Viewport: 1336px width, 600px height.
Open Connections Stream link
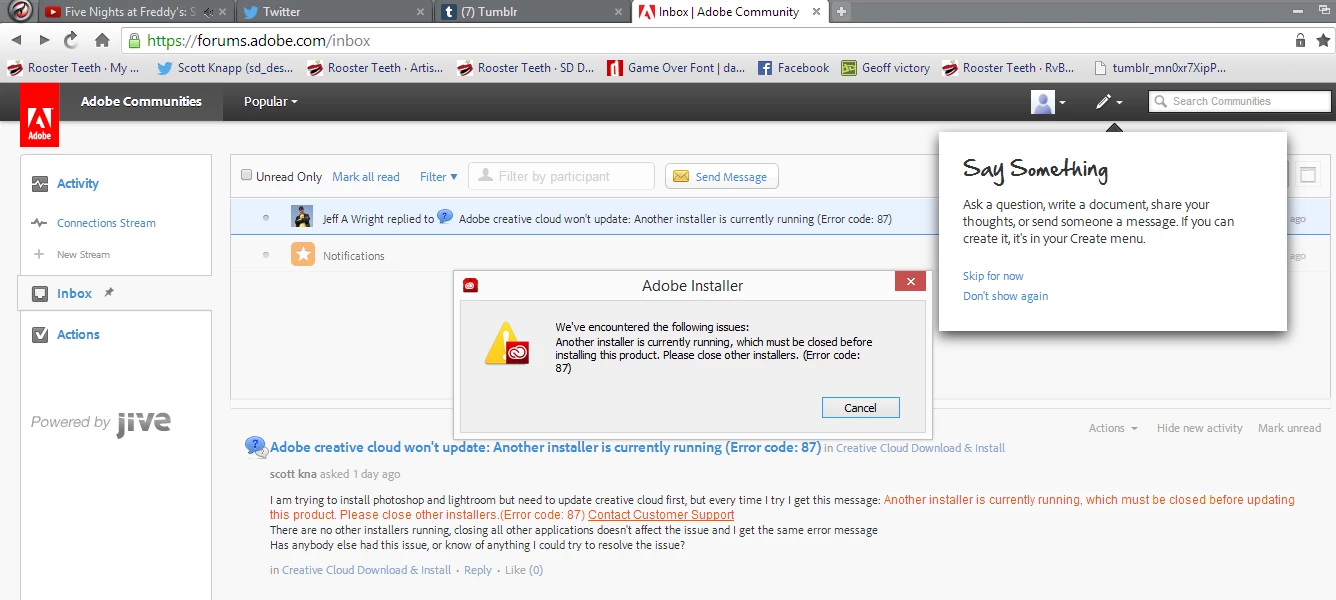(x=106, y=223)
